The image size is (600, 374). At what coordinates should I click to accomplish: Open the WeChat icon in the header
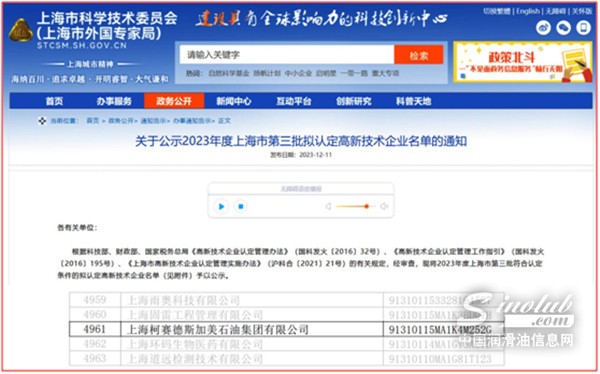tap(563, 28)
